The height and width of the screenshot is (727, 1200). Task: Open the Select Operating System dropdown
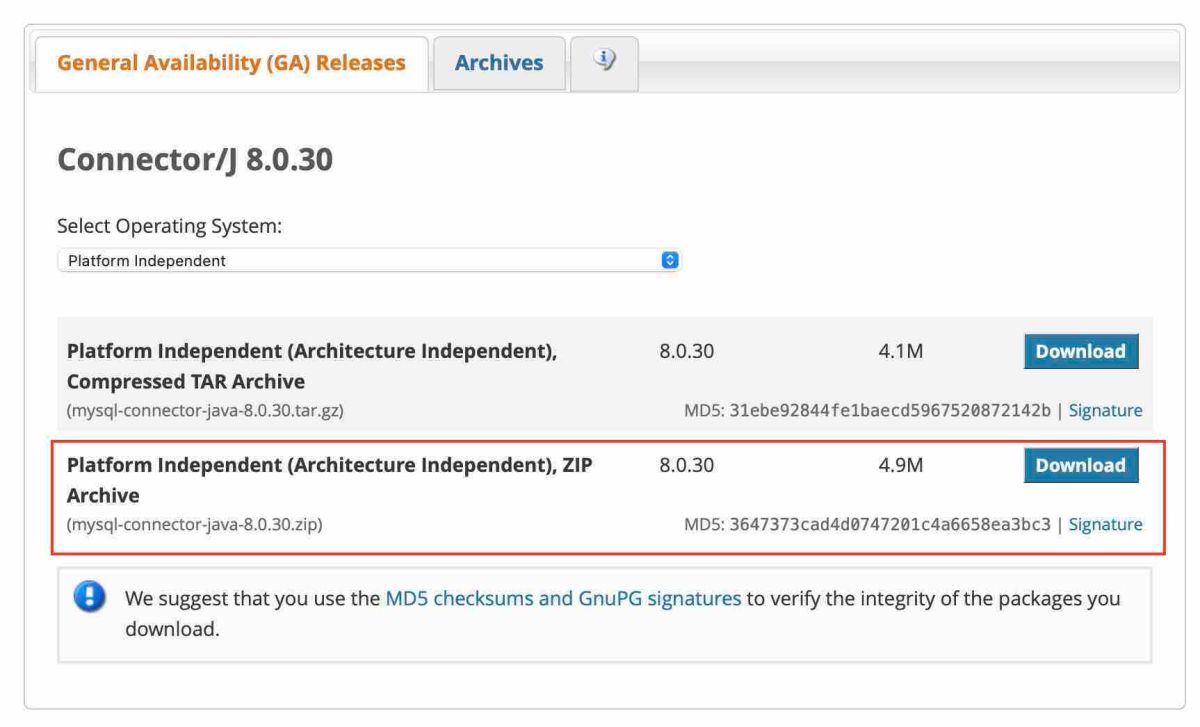pos(368,261)
